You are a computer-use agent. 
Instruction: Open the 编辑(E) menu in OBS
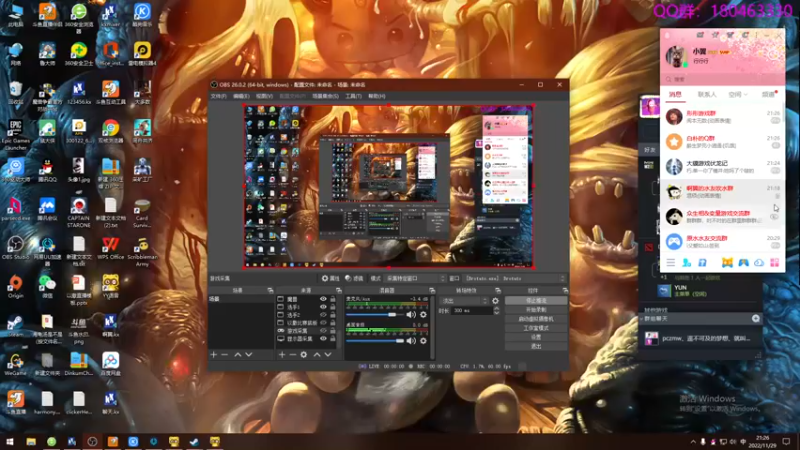click(241, 96)
